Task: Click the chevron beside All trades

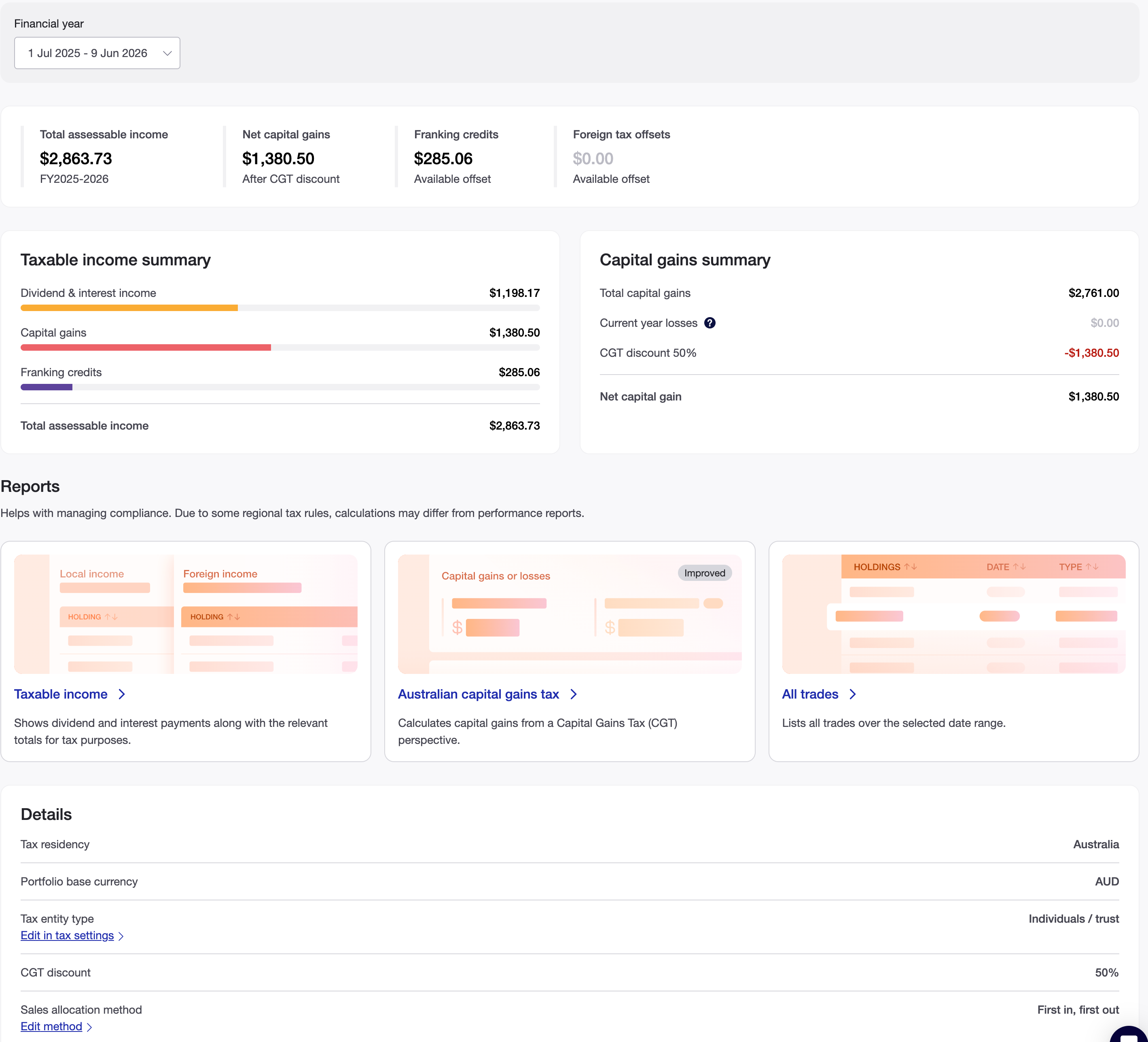Action: pyautogui.click(x=852, y=694)
